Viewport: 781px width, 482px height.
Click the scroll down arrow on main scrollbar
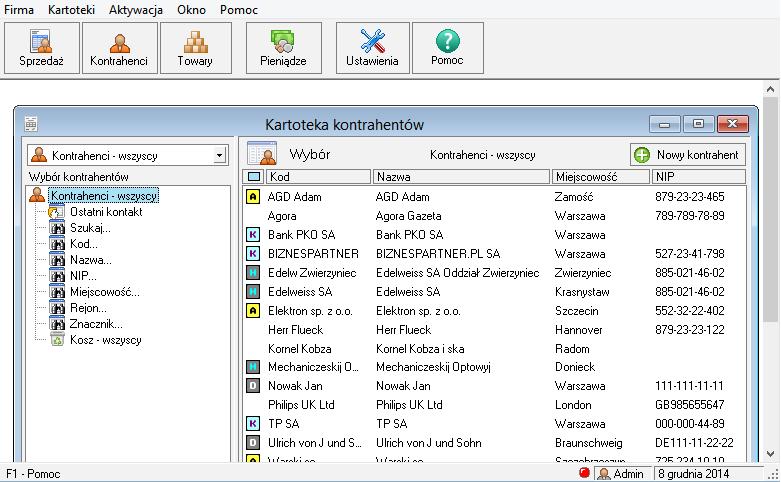point(770,454)
